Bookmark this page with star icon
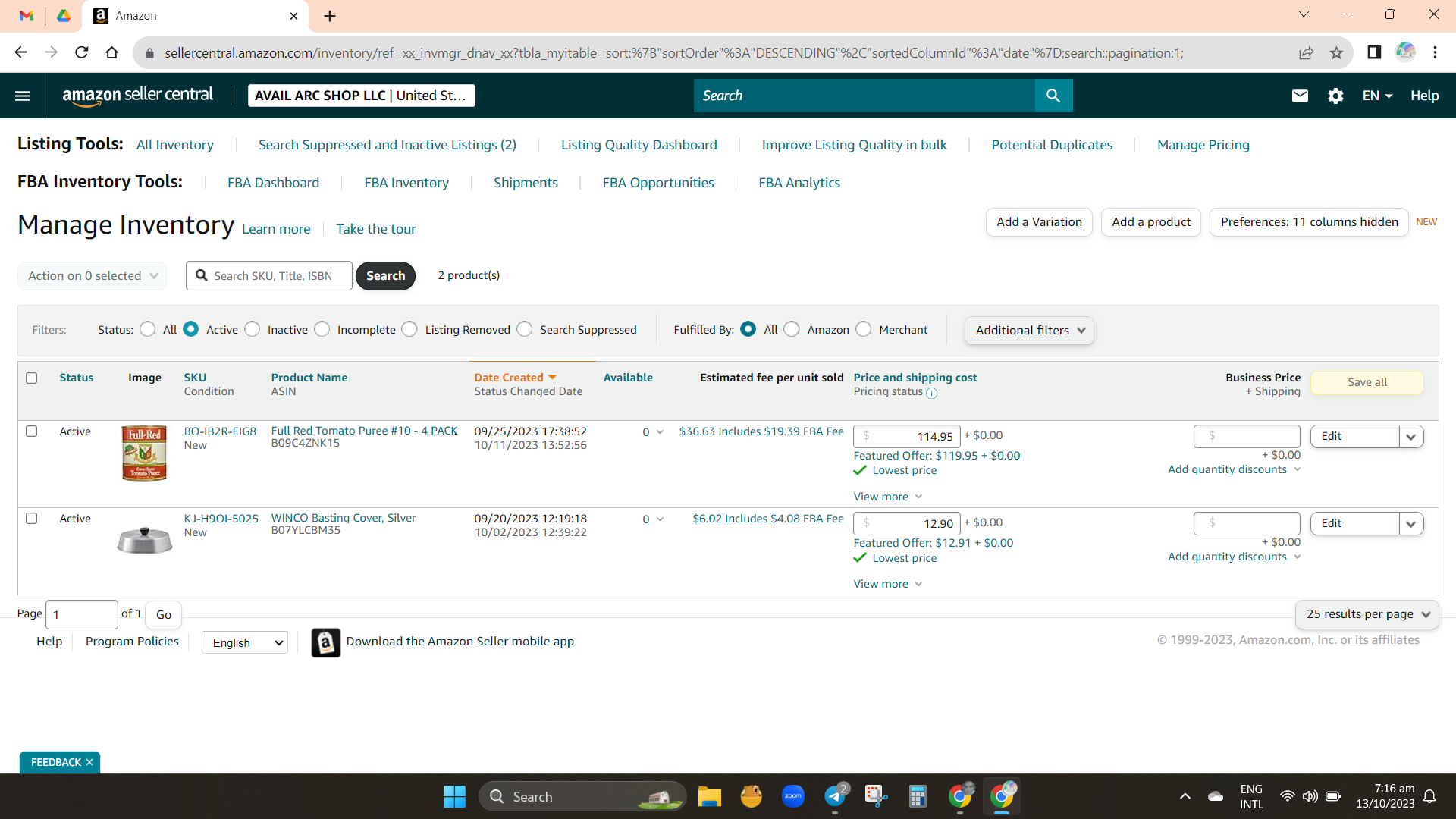 (1336, 52)
